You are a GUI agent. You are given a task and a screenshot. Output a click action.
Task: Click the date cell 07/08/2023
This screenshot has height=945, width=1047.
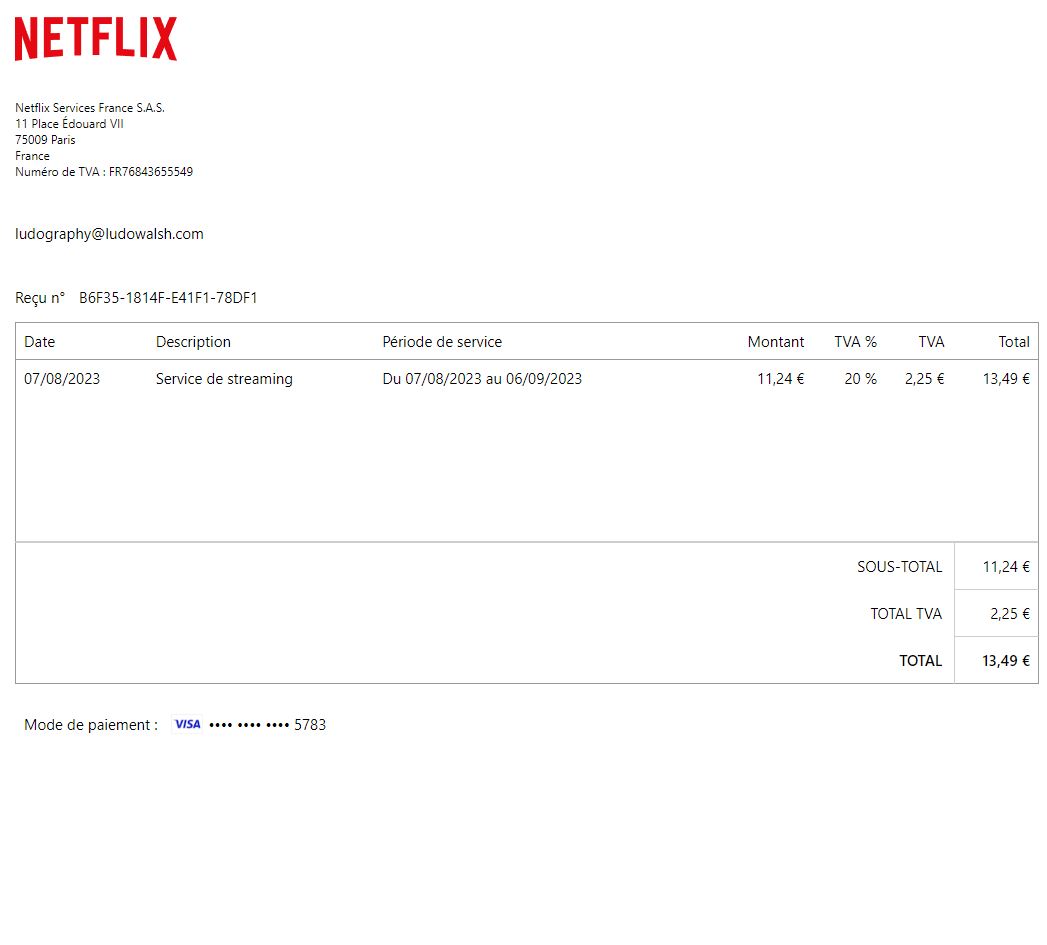(62, 379)
